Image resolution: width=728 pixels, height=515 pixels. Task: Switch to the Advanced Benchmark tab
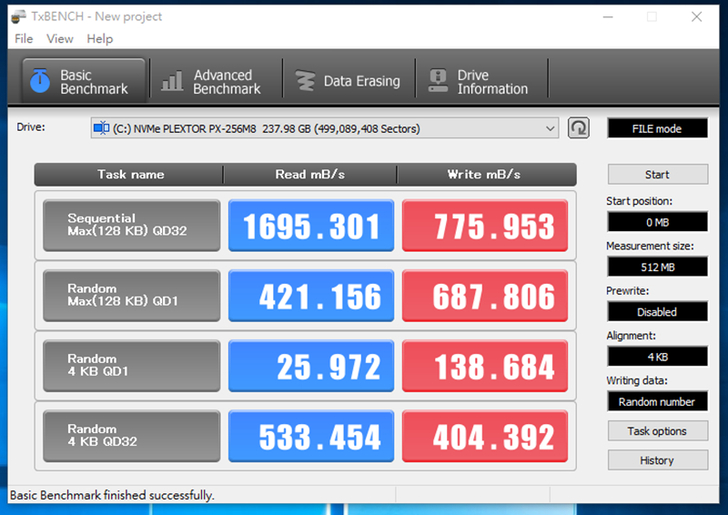click(212, 82)
